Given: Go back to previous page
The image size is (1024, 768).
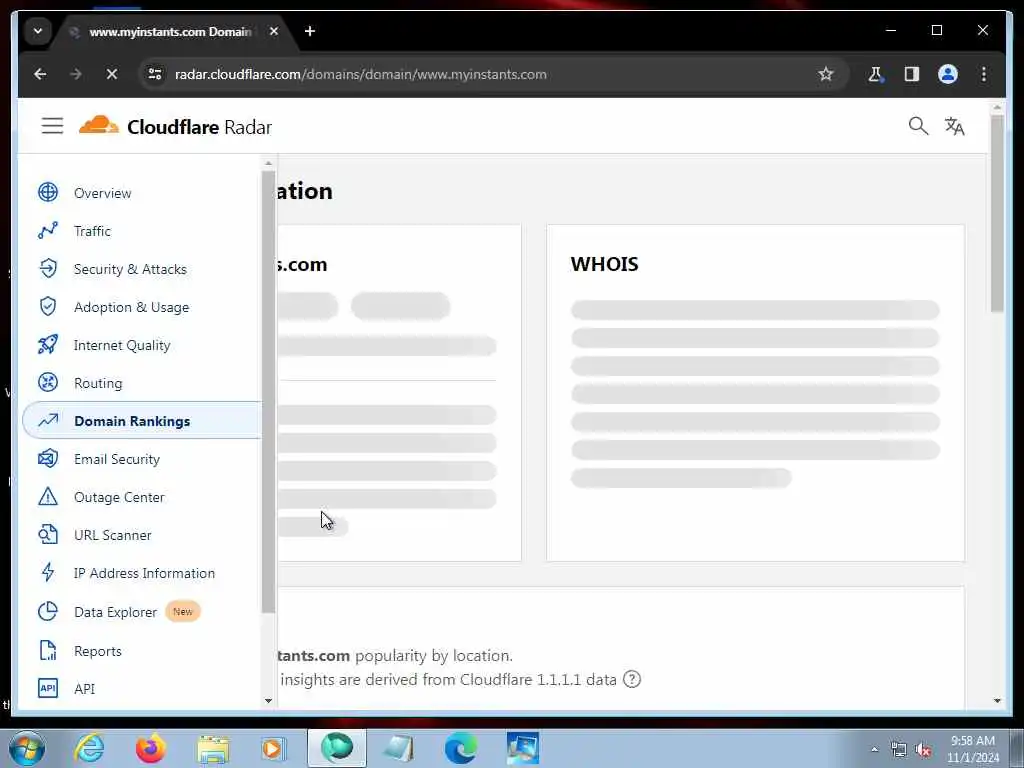Looking at the screenshot, I should 40,74.
